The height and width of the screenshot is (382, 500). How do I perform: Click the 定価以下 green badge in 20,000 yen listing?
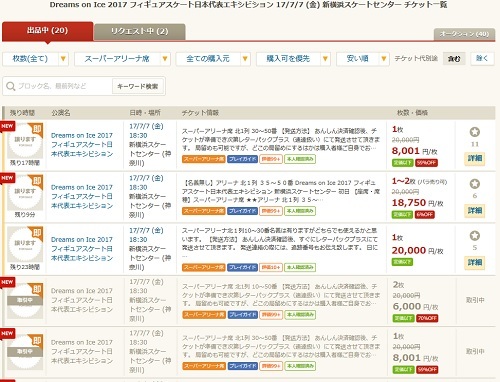click(x=402, y=262)
